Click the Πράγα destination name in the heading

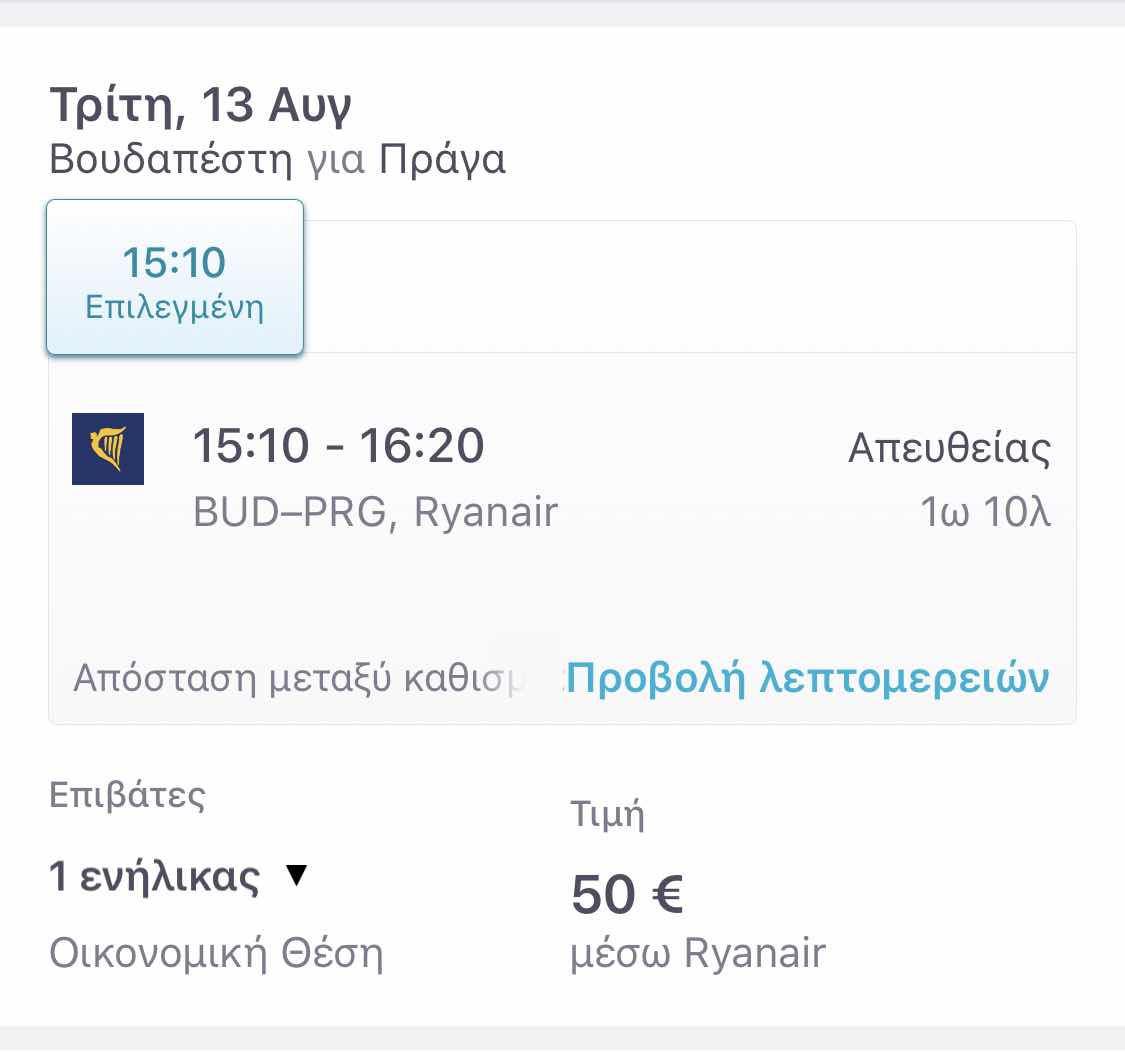[x=442, y=159]
